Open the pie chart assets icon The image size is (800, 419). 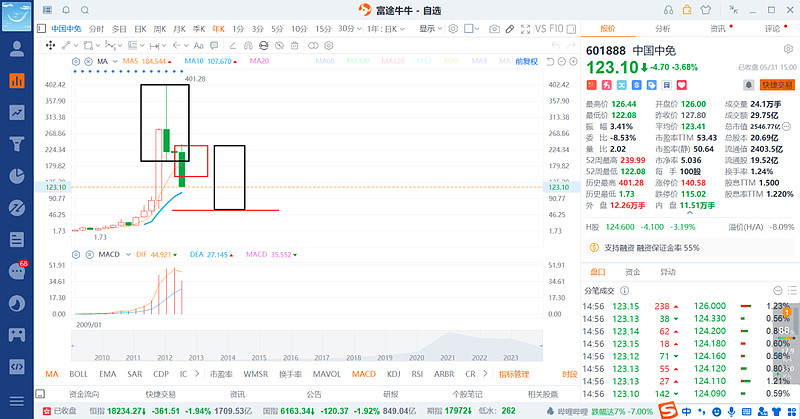click(x=16, y=176)
